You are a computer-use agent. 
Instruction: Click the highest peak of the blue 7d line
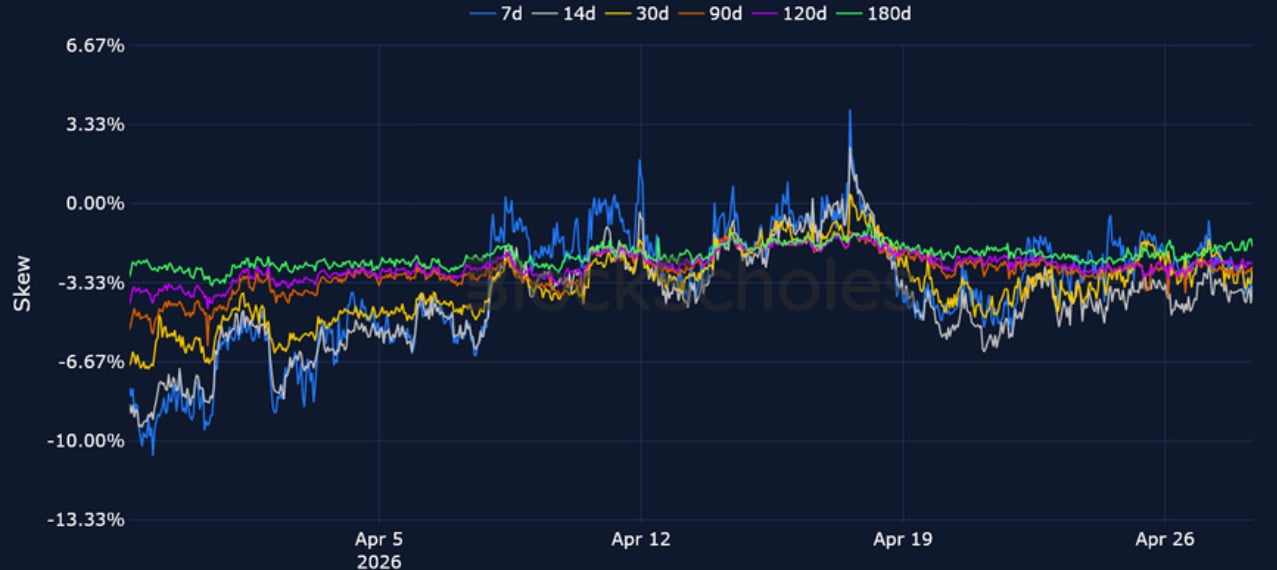[x=850, y=111]
